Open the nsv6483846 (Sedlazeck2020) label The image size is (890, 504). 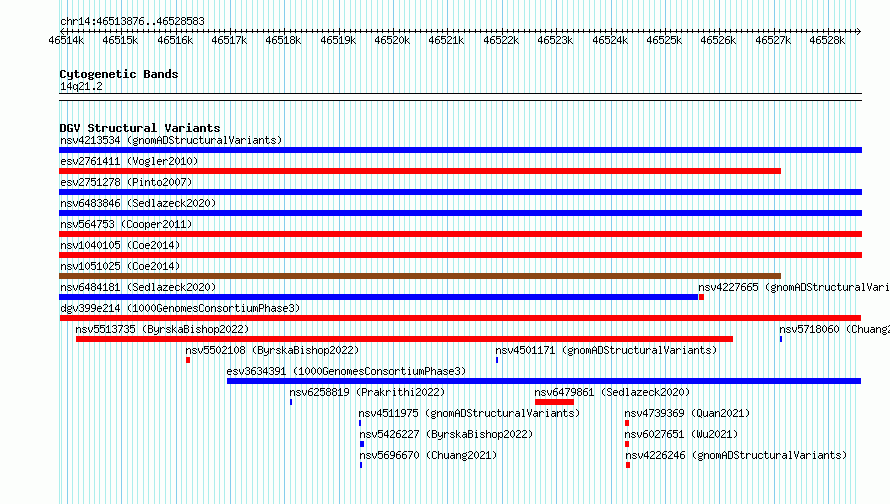138,203
